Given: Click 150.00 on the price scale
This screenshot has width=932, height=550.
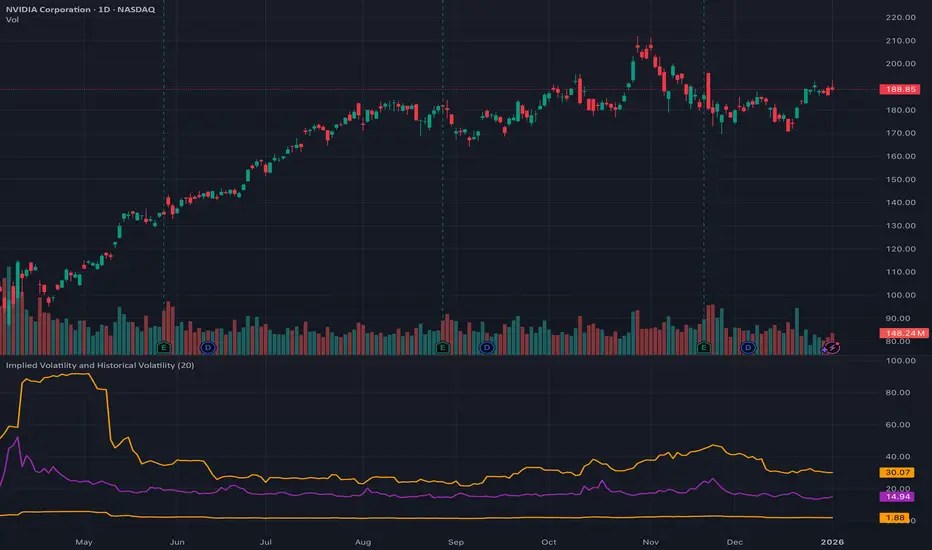Looking at the screenshot, I should 900,180.
